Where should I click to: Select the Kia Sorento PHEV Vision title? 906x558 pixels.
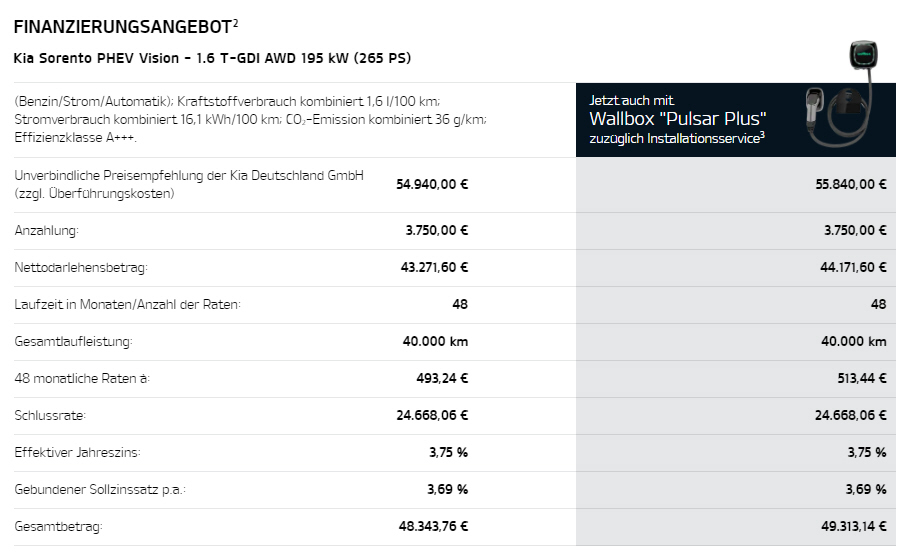click(212, 58)
